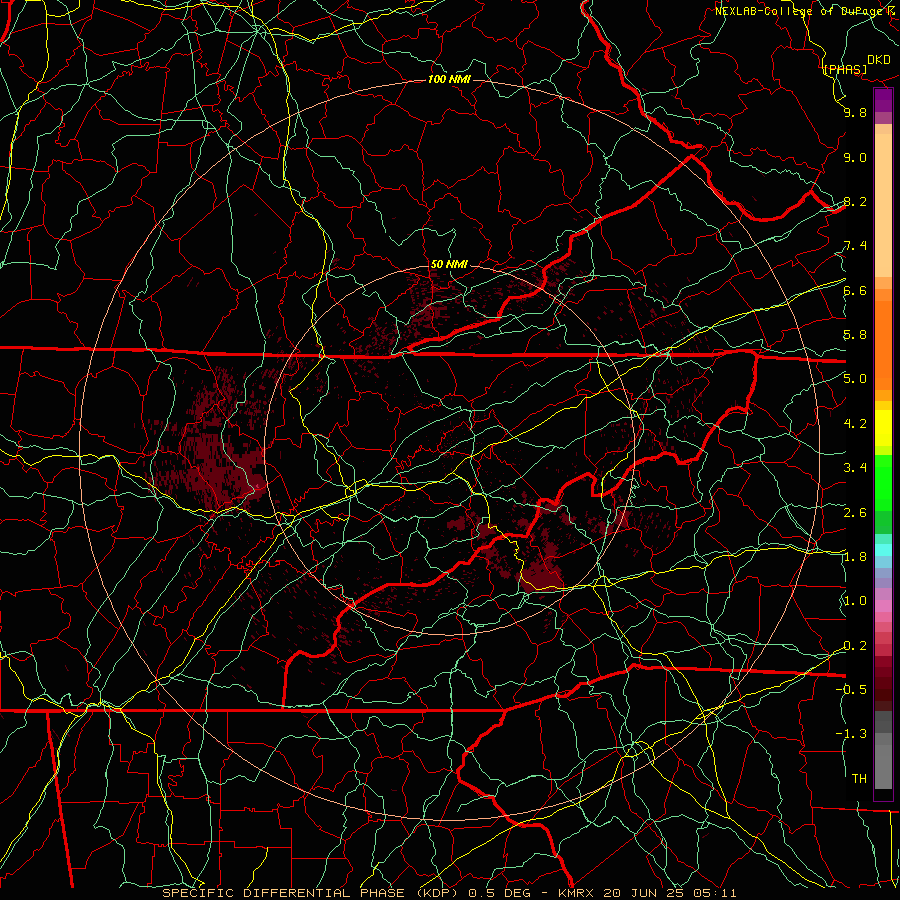Click the DKD label above the legend
Screen dimensions: 900x900
click(x=878, y=60)
